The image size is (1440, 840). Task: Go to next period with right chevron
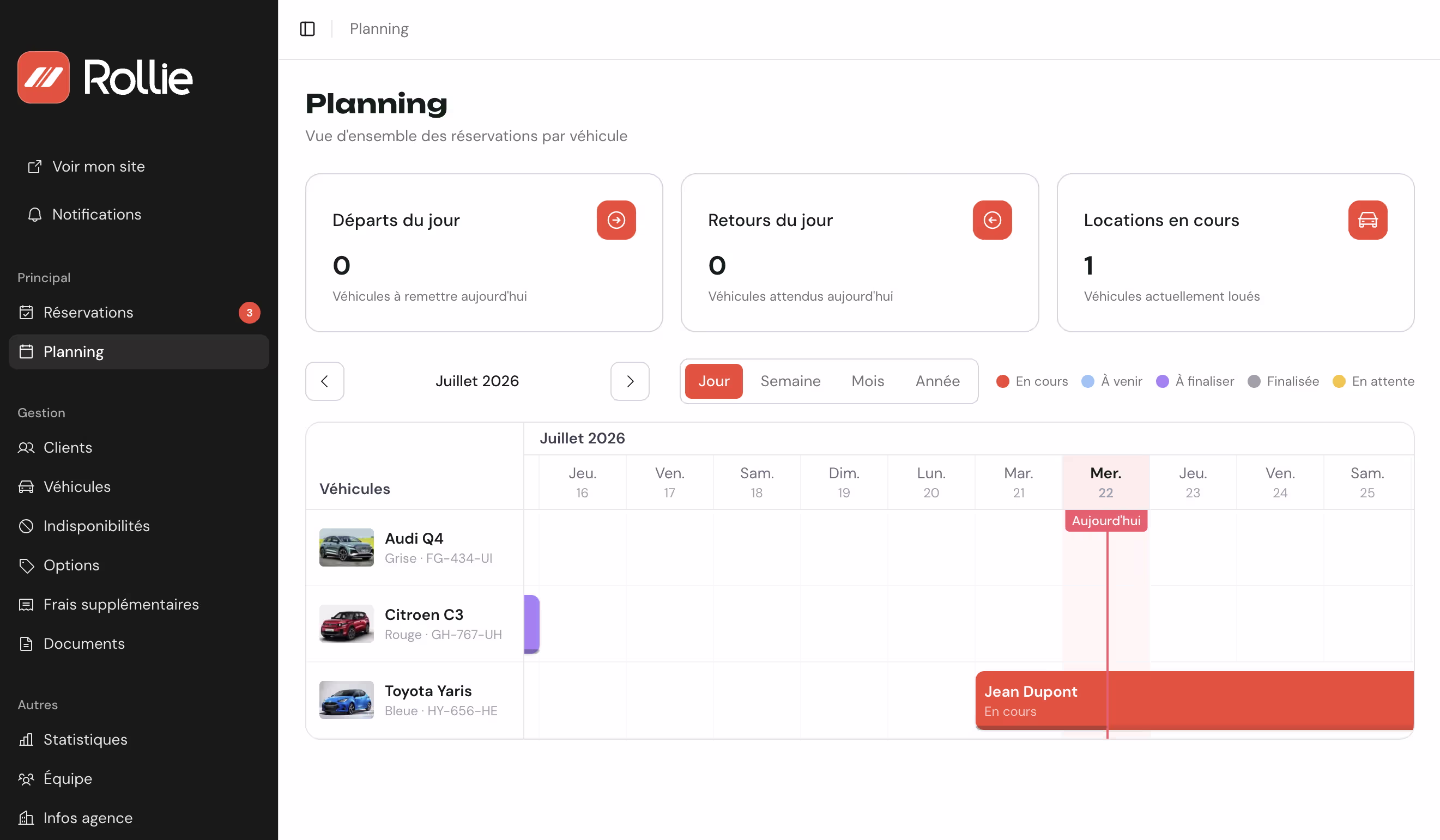coord(630,381)
